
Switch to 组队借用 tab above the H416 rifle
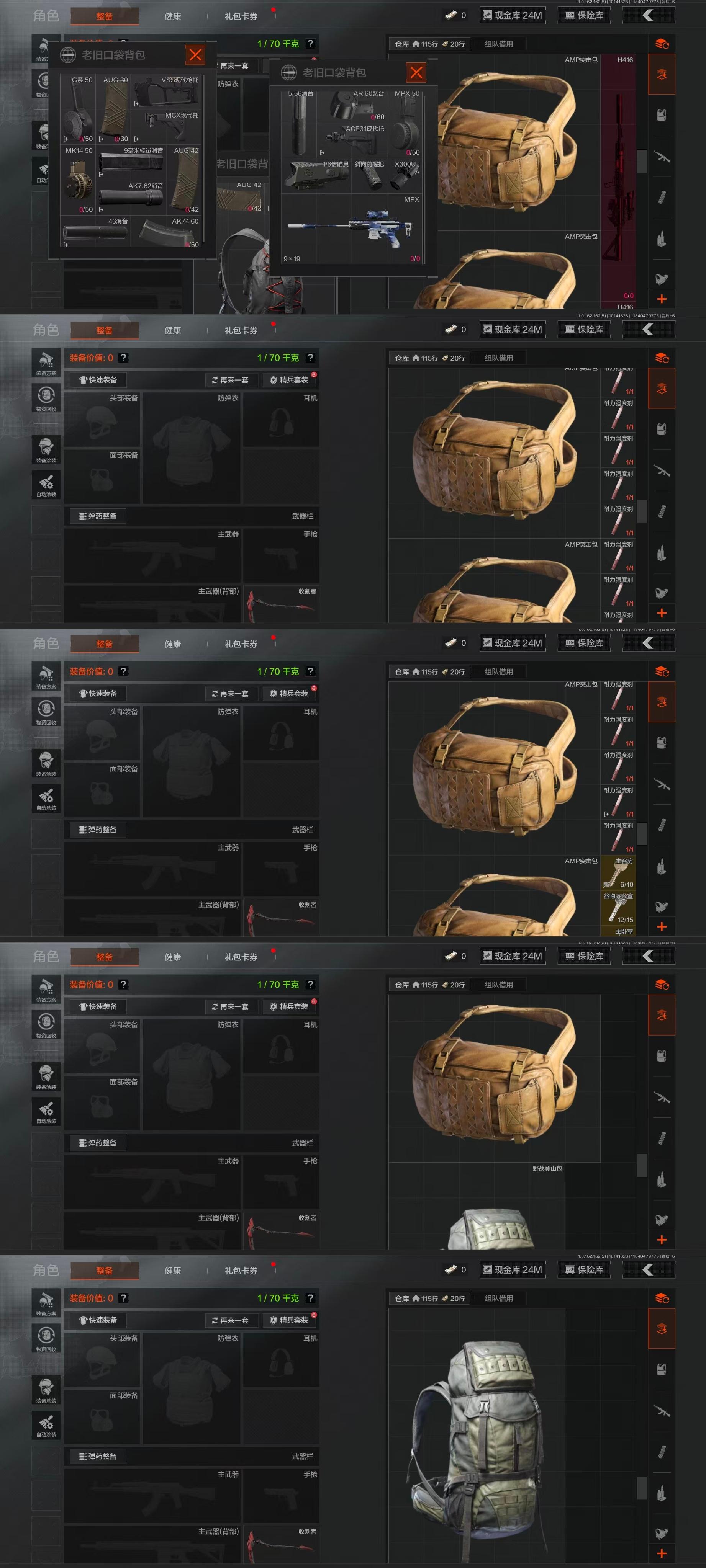click(x=498, y=44)
